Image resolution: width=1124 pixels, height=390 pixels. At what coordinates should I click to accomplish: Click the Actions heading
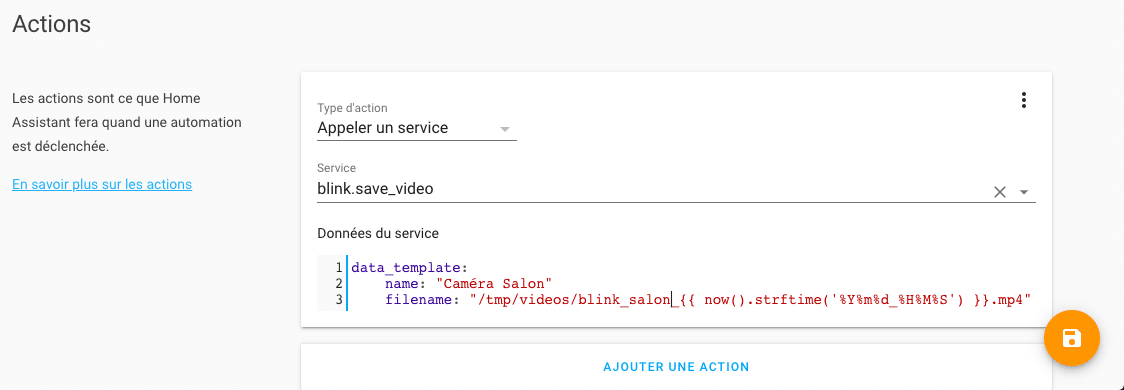click(x=52, y=24)
